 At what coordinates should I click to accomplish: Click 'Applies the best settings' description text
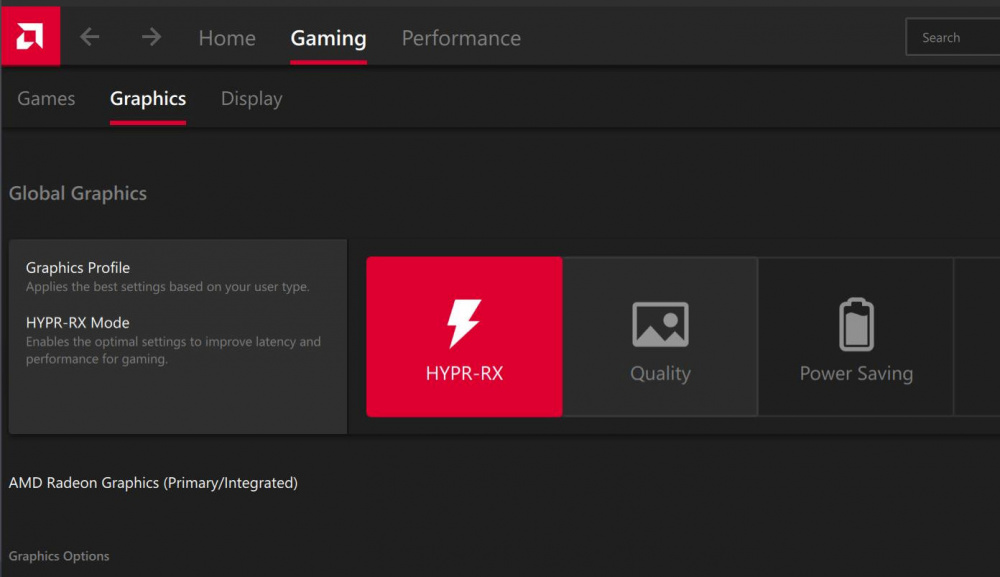coord(168,287)
